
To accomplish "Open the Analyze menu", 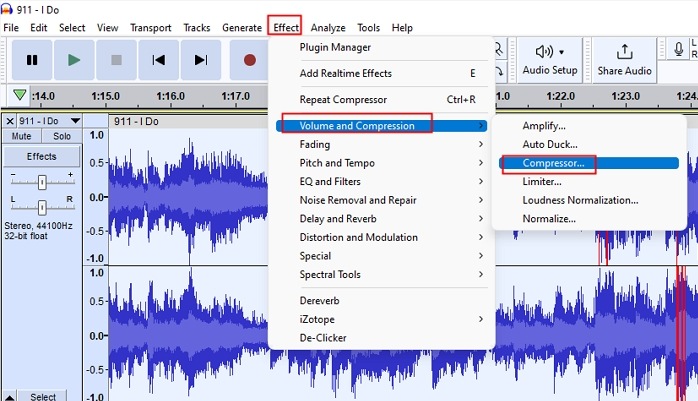I will 328,28.
